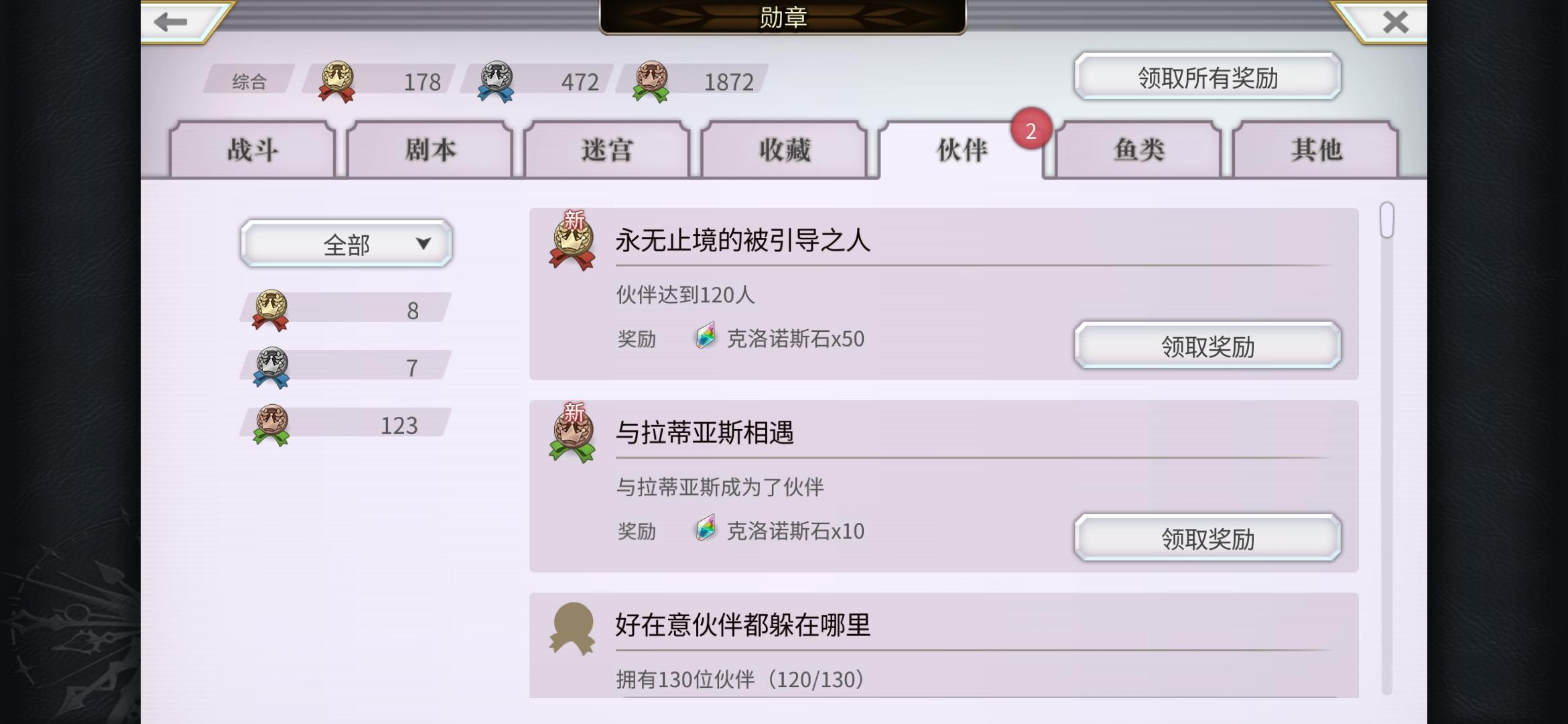Open the 迷宫 tab
The image size is (1568, 724).
tap(606, 149)
